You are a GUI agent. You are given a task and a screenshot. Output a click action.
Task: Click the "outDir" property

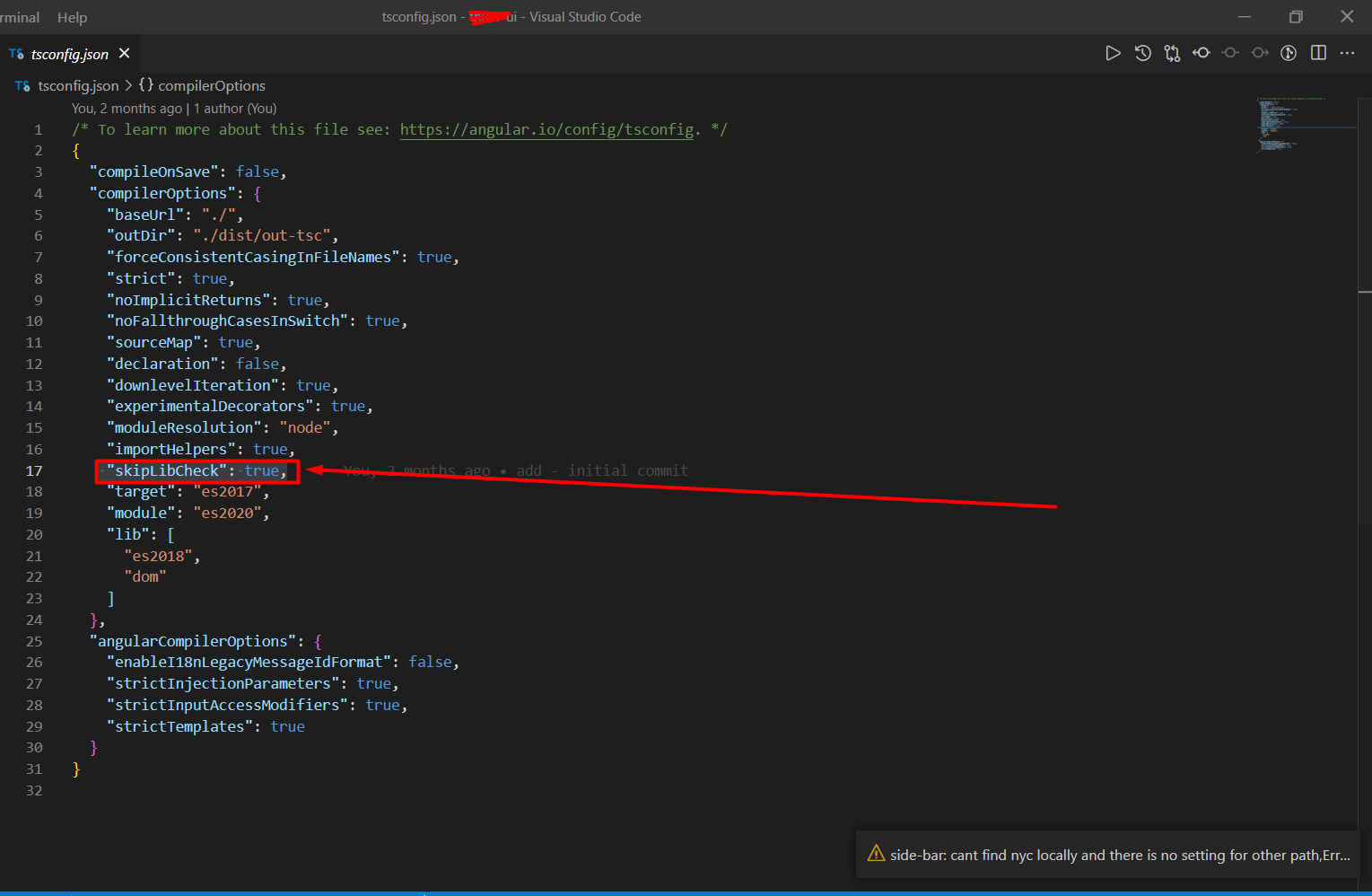click(x=140, y=235)
